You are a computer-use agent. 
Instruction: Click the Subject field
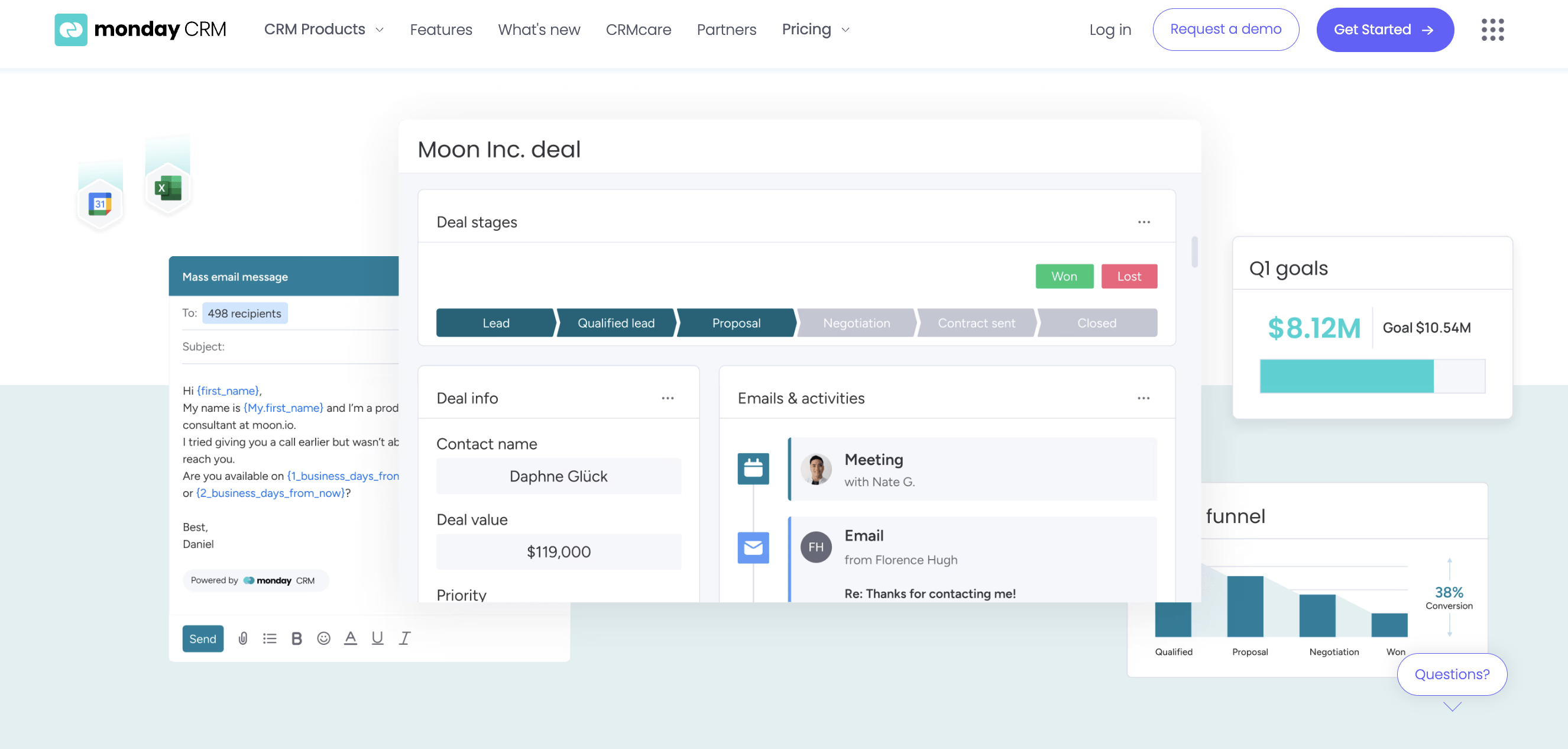(x=290, y=347)
